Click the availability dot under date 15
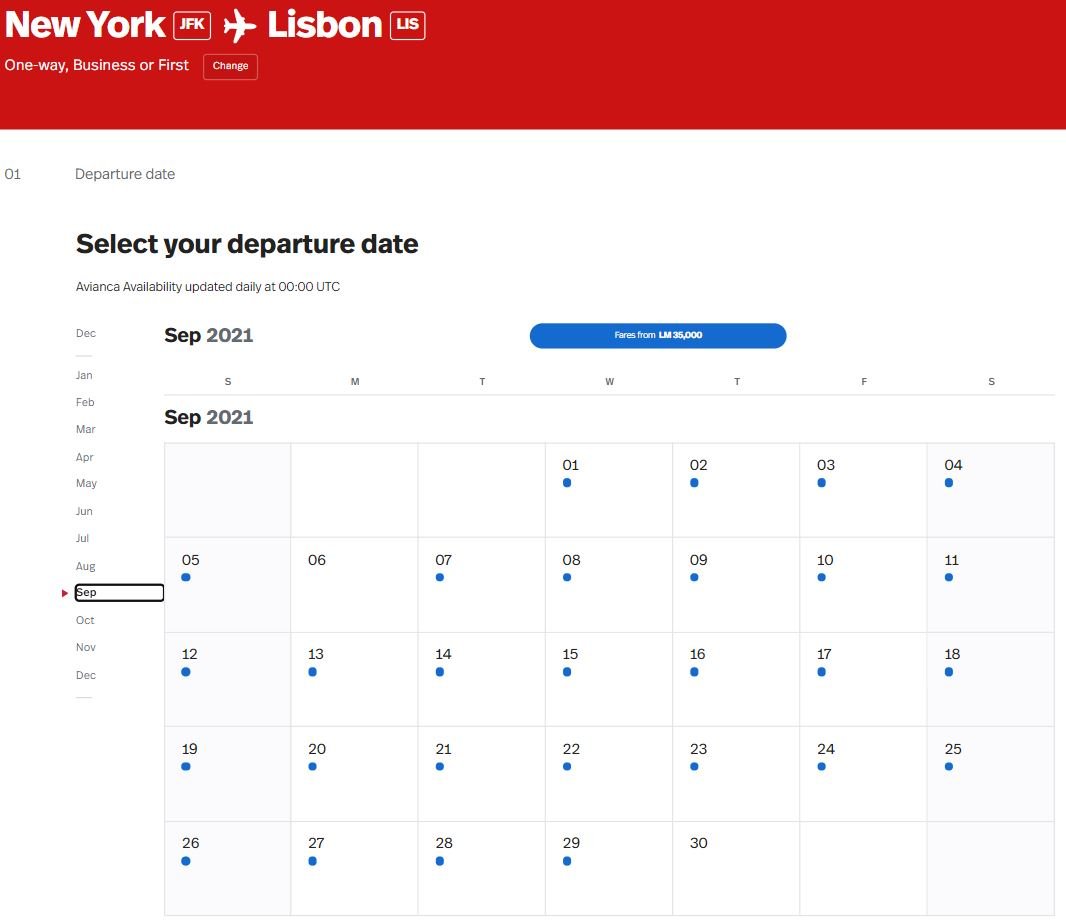This screenshot has height=924, width=1066. 567,672
